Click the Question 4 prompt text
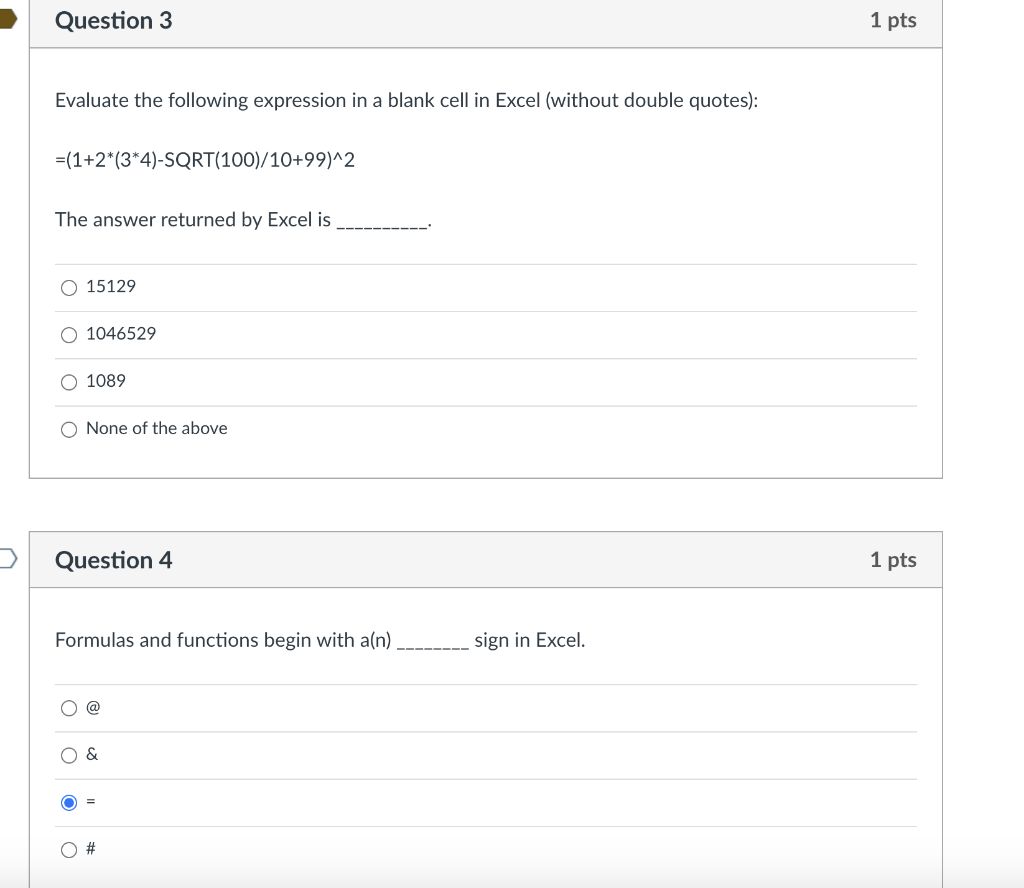 click(322, 640)
